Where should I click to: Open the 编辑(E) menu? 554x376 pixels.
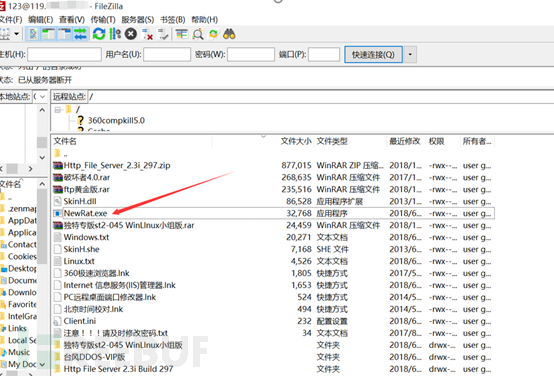point(41,19)
